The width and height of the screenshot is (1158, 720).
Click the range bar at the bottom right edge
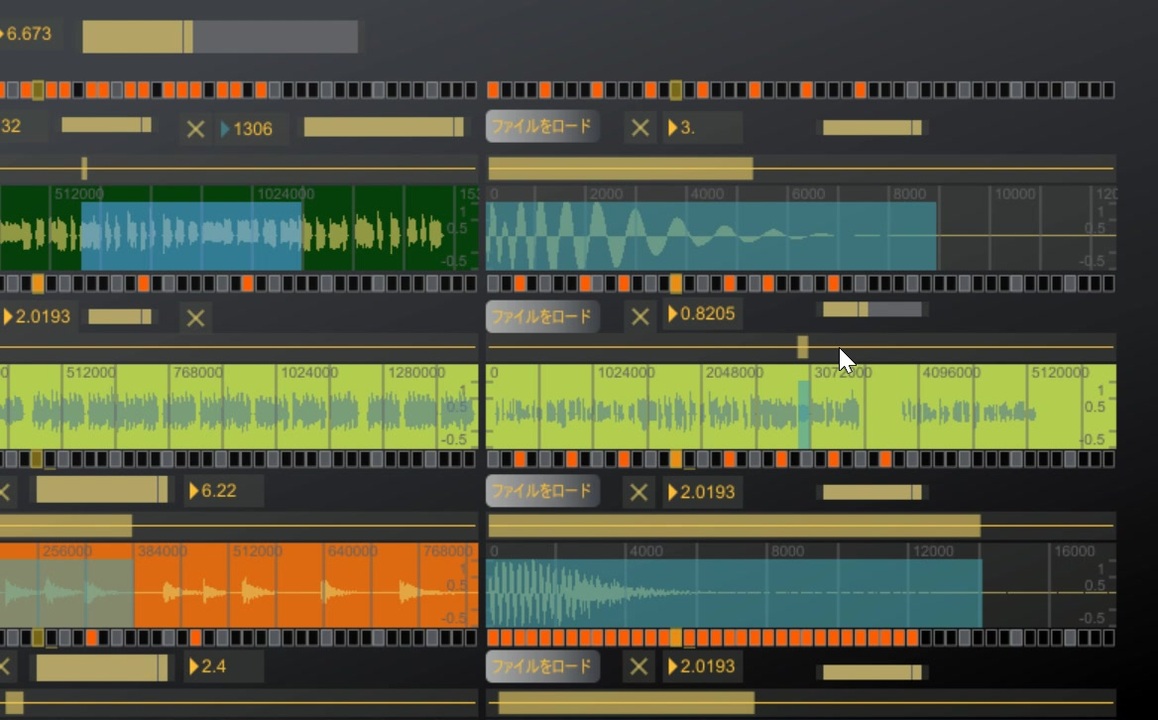(626, 703)
